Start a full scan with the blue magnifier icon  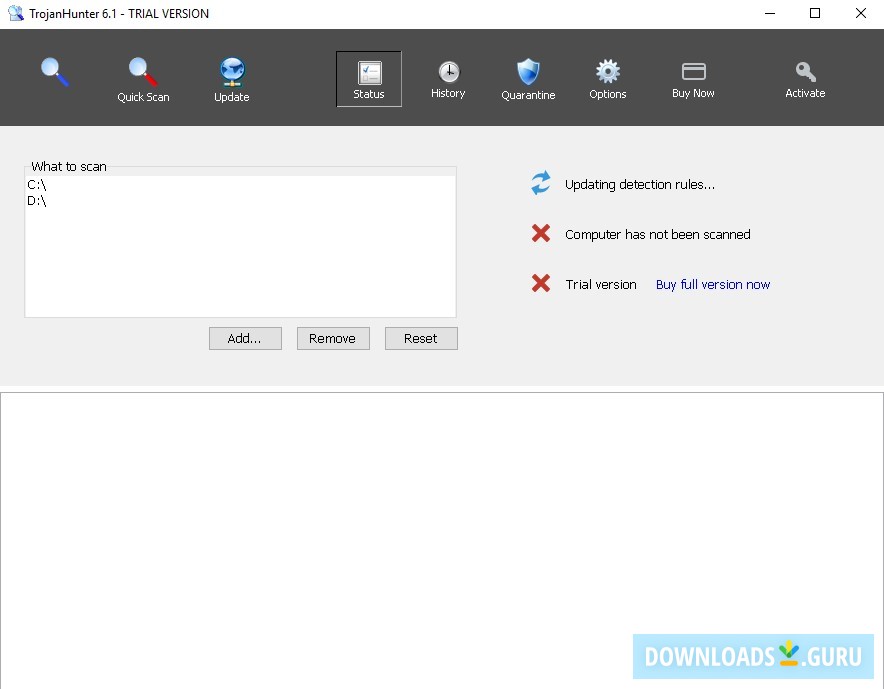[x=55, y=72]
